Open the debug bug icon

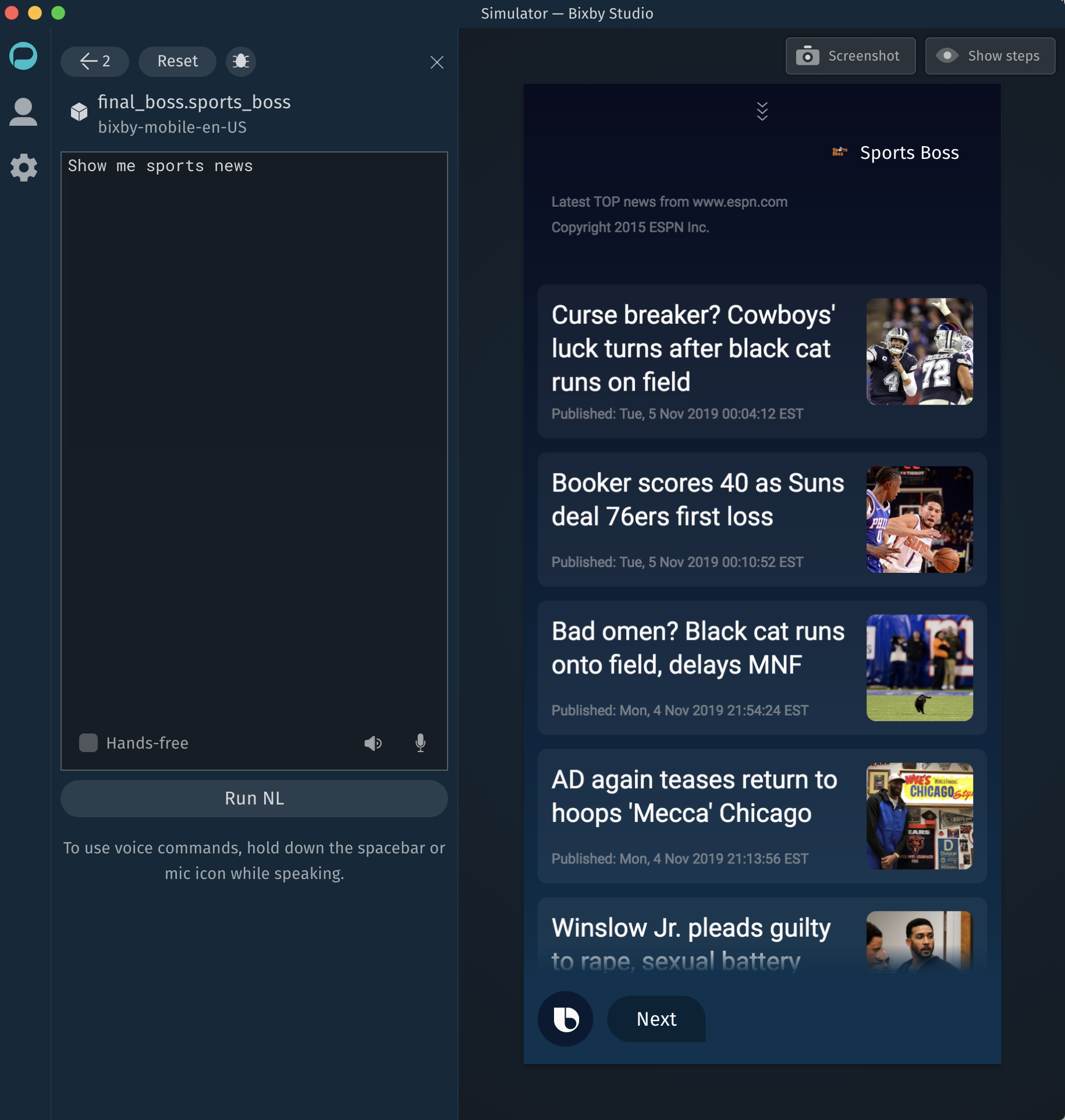click(241, 61)
